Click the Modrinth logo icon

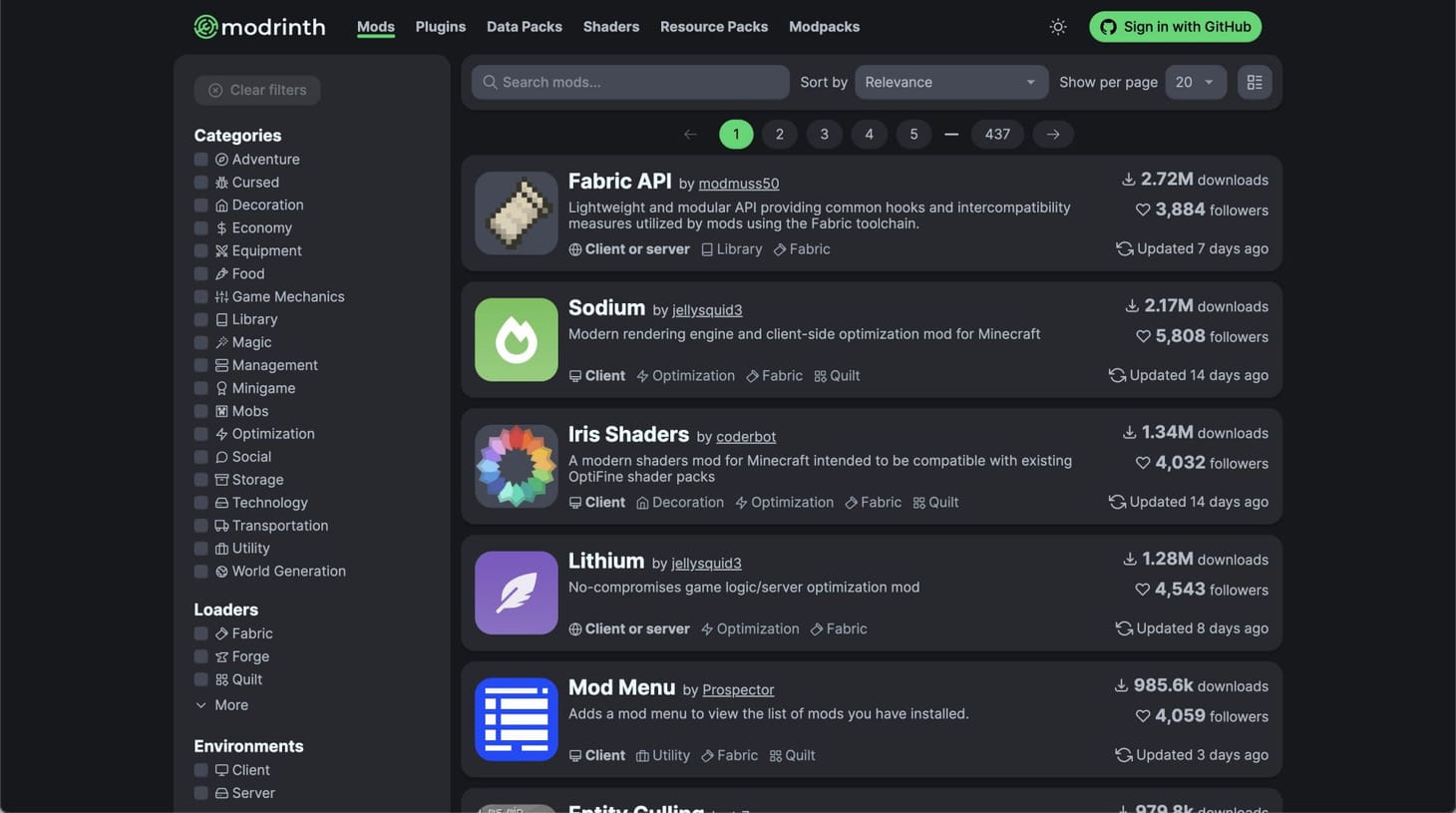tap(206, 27)
